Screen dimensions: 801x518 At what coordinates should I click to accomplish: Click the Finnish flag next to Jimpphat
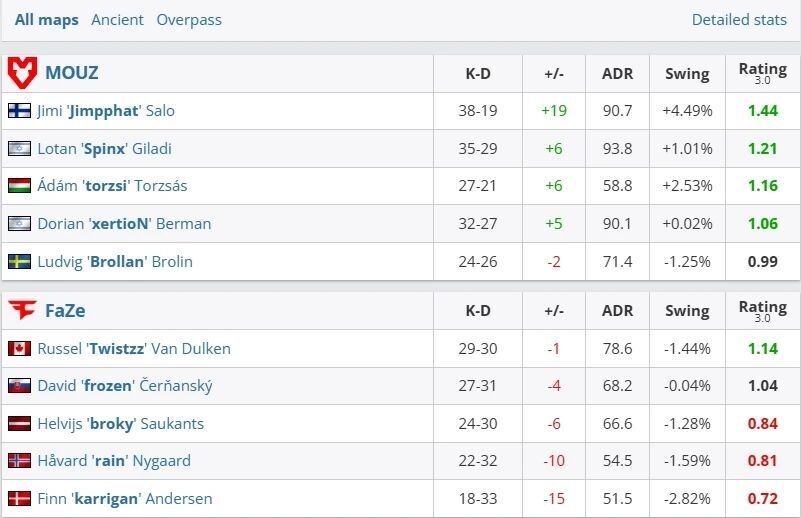(x=19, y=111)
